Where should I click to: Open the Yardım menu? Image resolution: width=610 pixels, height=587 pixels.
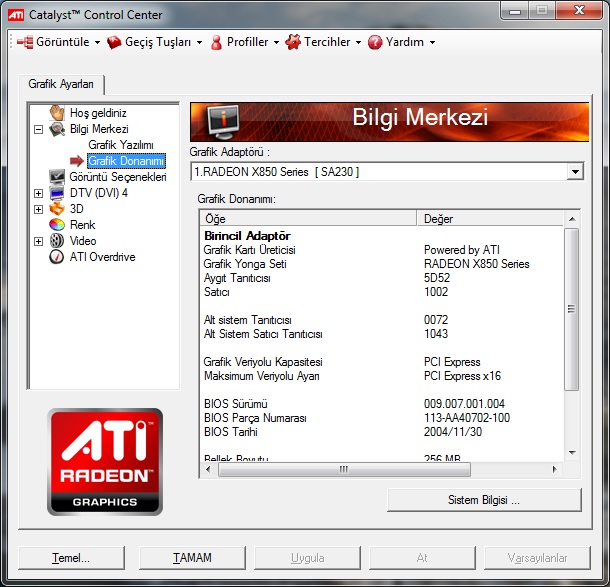tap(402, 42)
